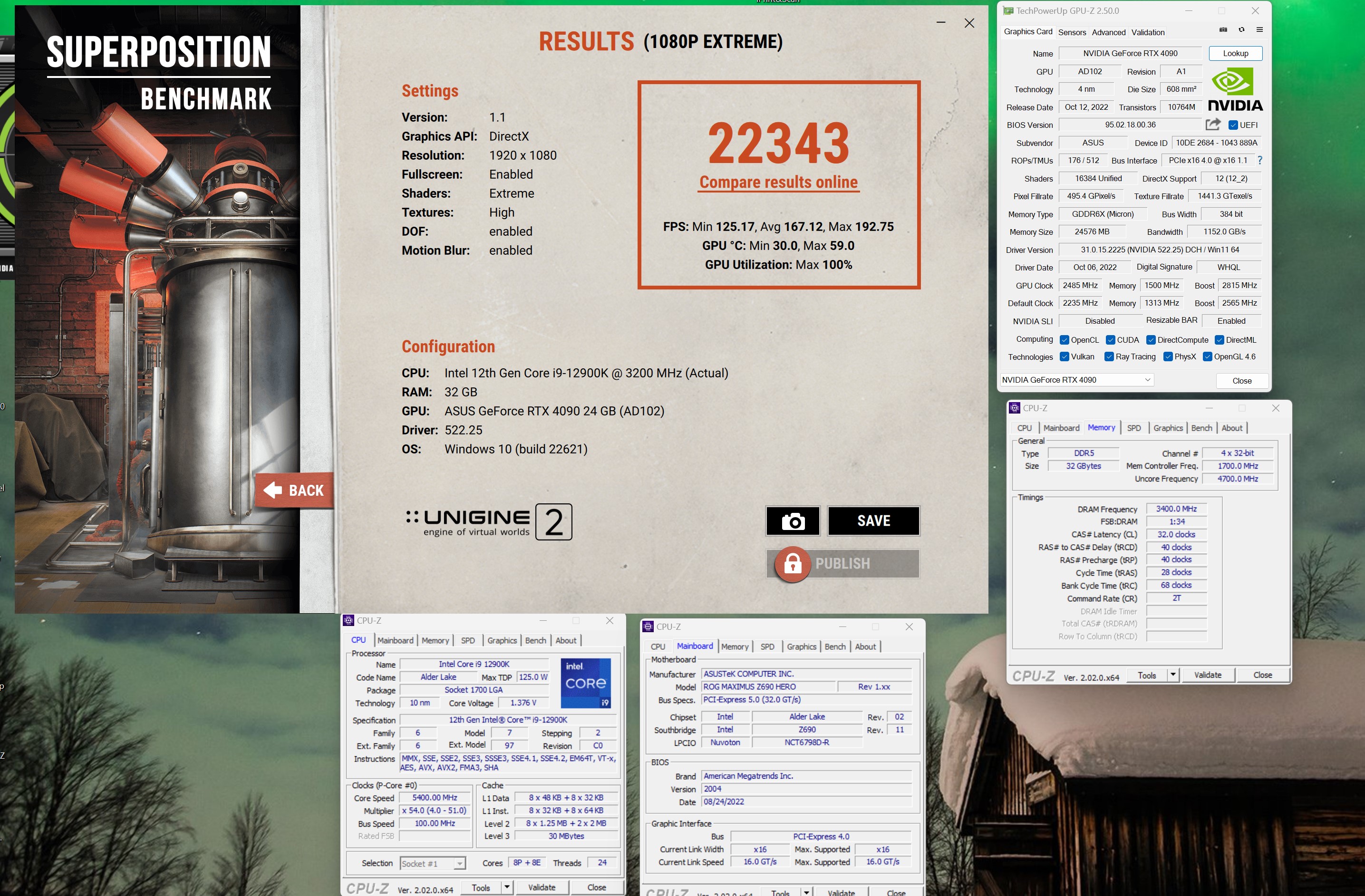Click GPU-Z screenshot camera icon in tab bar
This screenshot has height=896, width=1365.
click(x=1223, y=30)
